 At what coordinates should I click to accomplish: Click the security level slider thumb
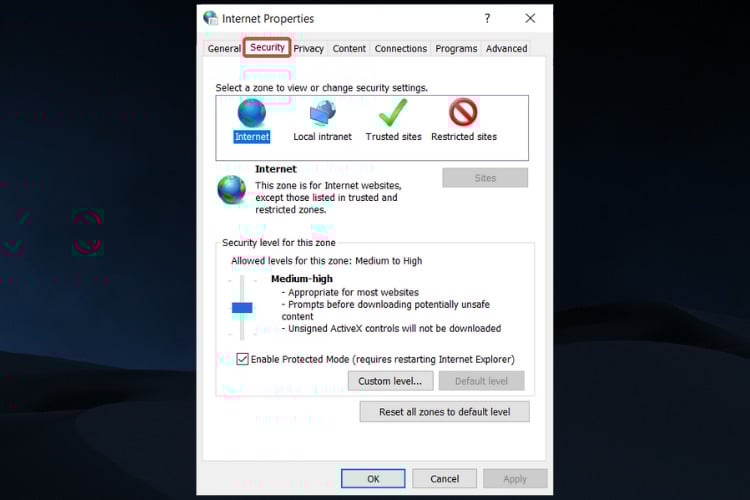[242, 308]
